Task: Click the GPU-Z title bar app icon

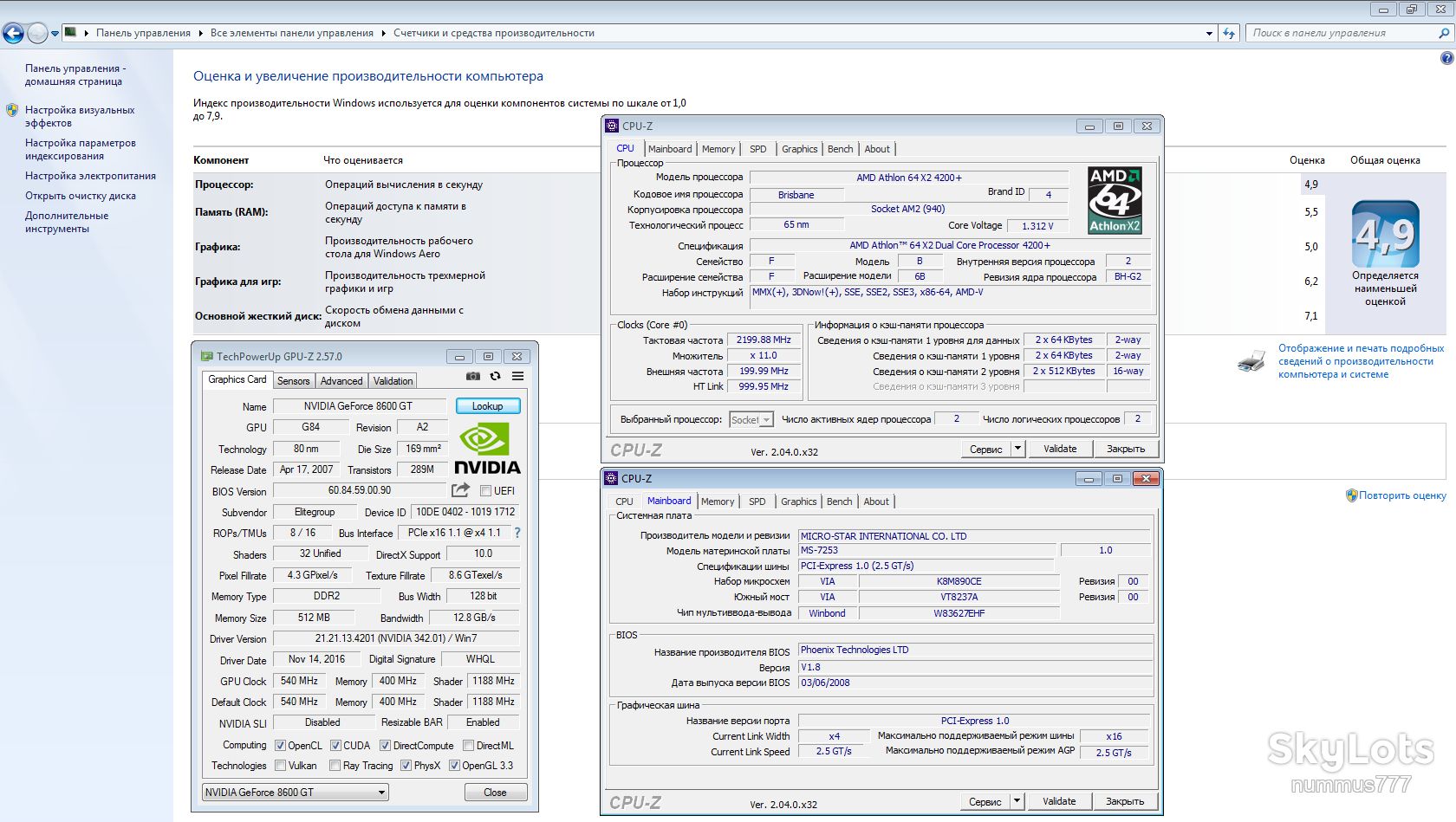Action: coord(206,356)
